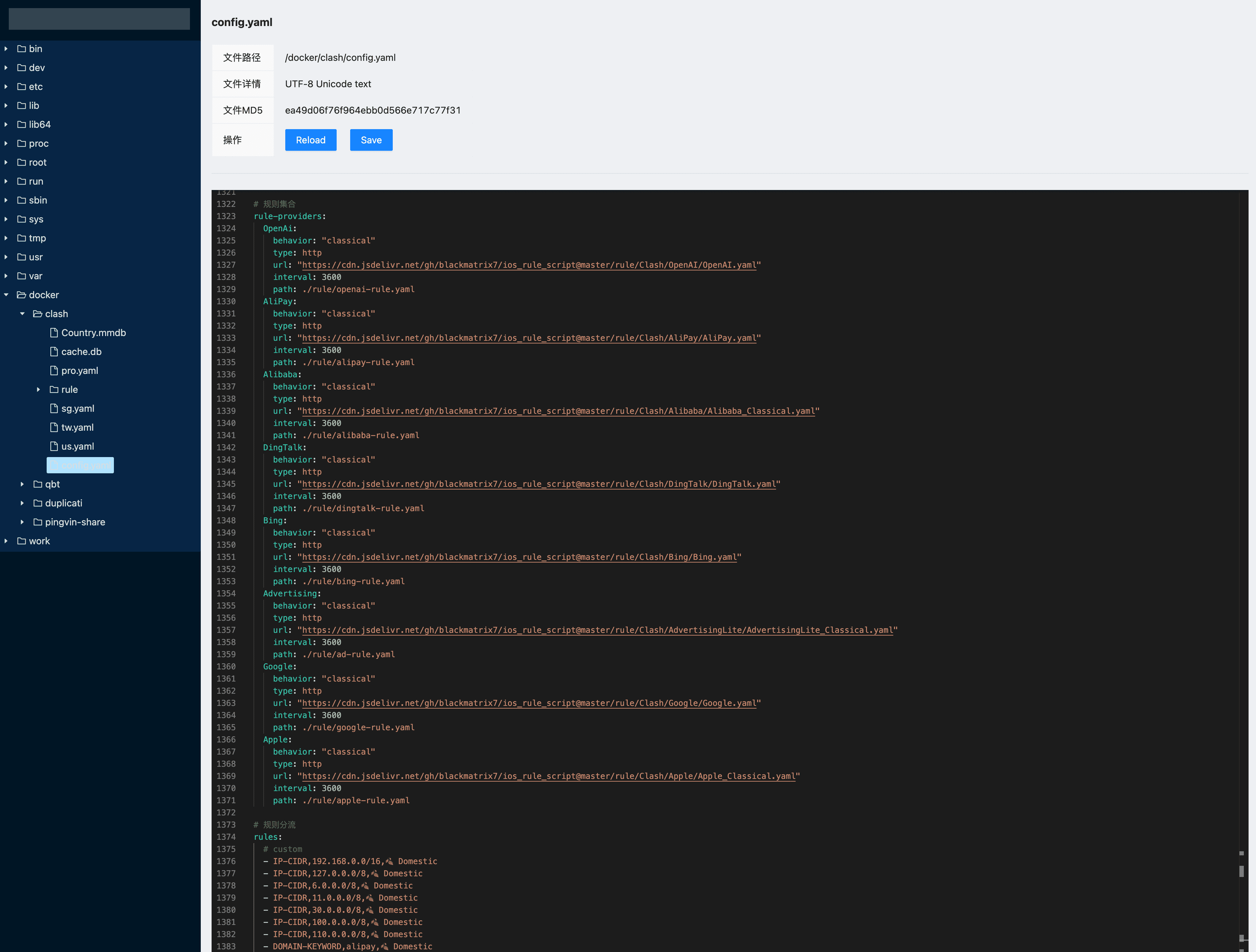Reload the config.yaml file
This screenshot has width=1256, height=952.
pos(311,140)
